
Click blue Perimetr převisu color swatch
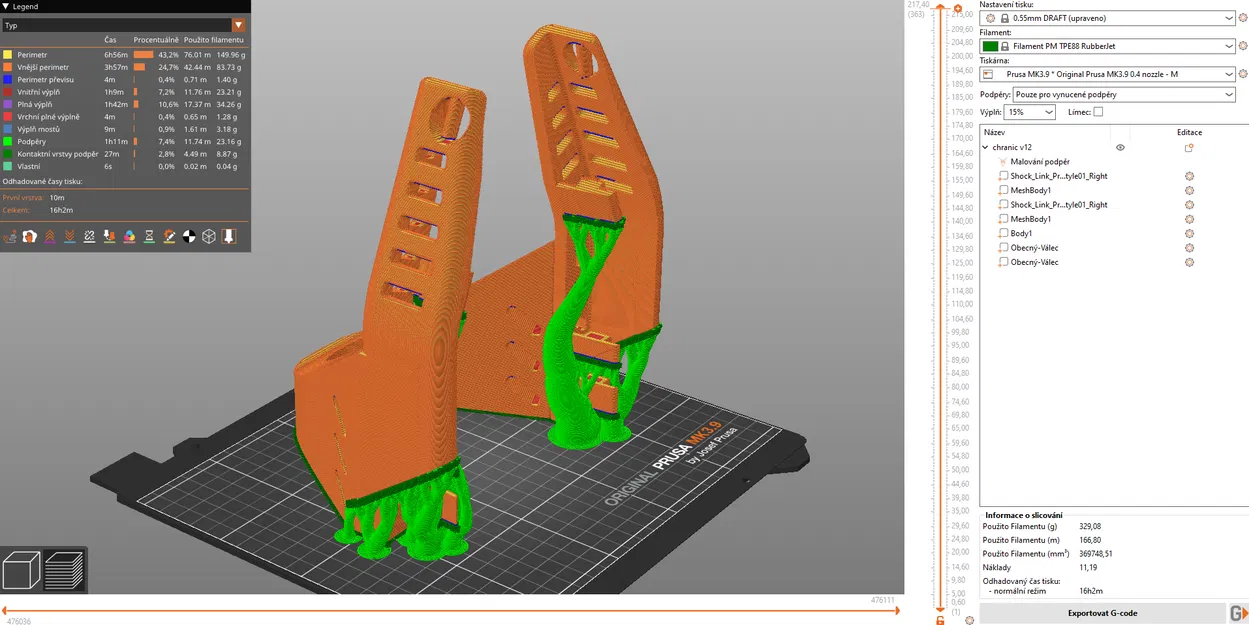(8, 79)
